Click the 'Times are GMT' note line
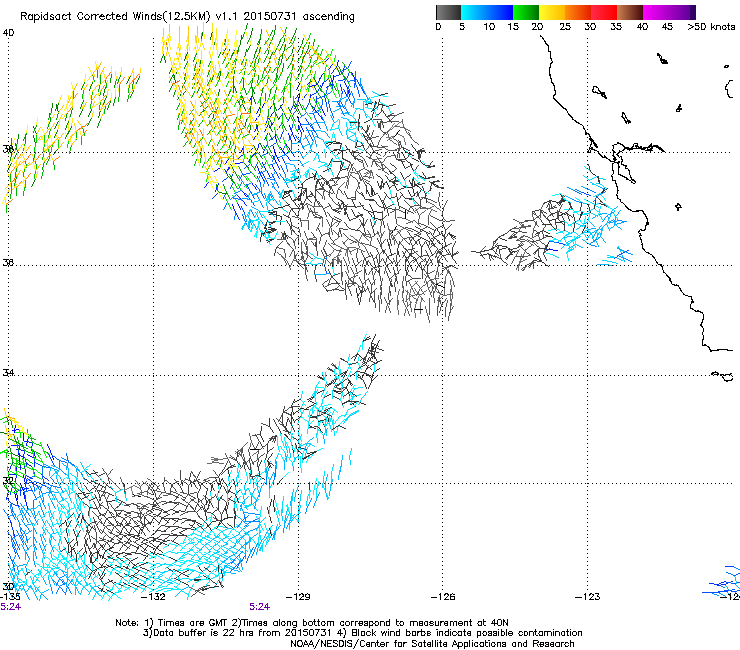This screenshot has height=650, width=740. [311, 623]
